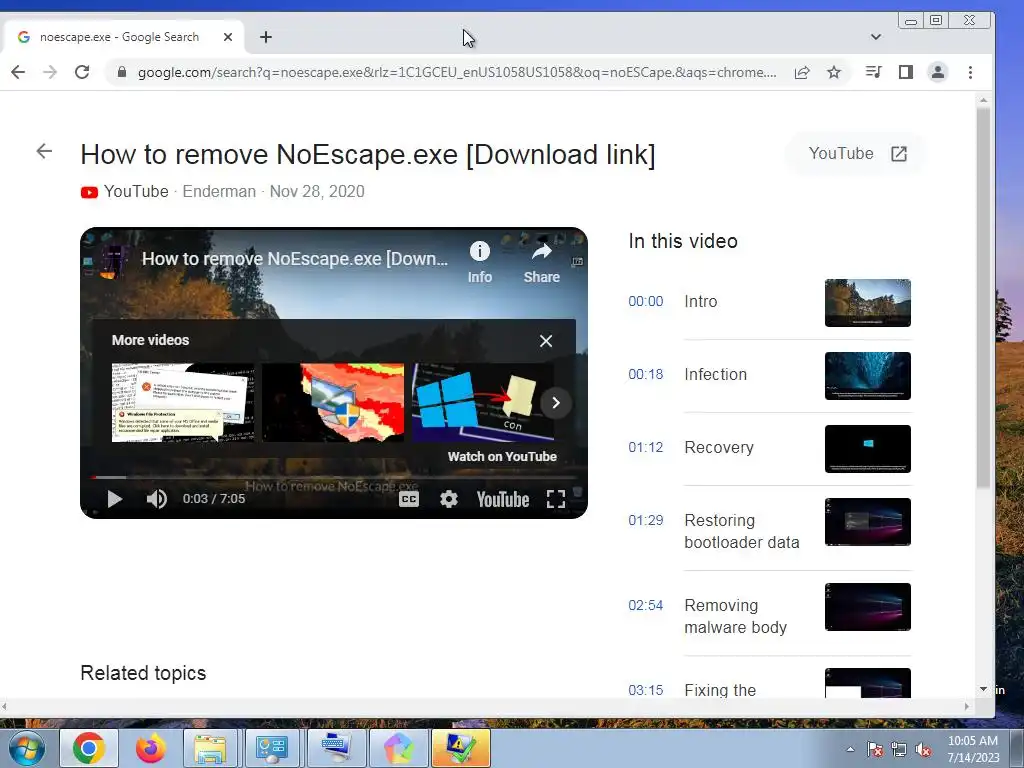Click the video Share arrow
The image size is (1024, 768).
click(x=541, y=263)
